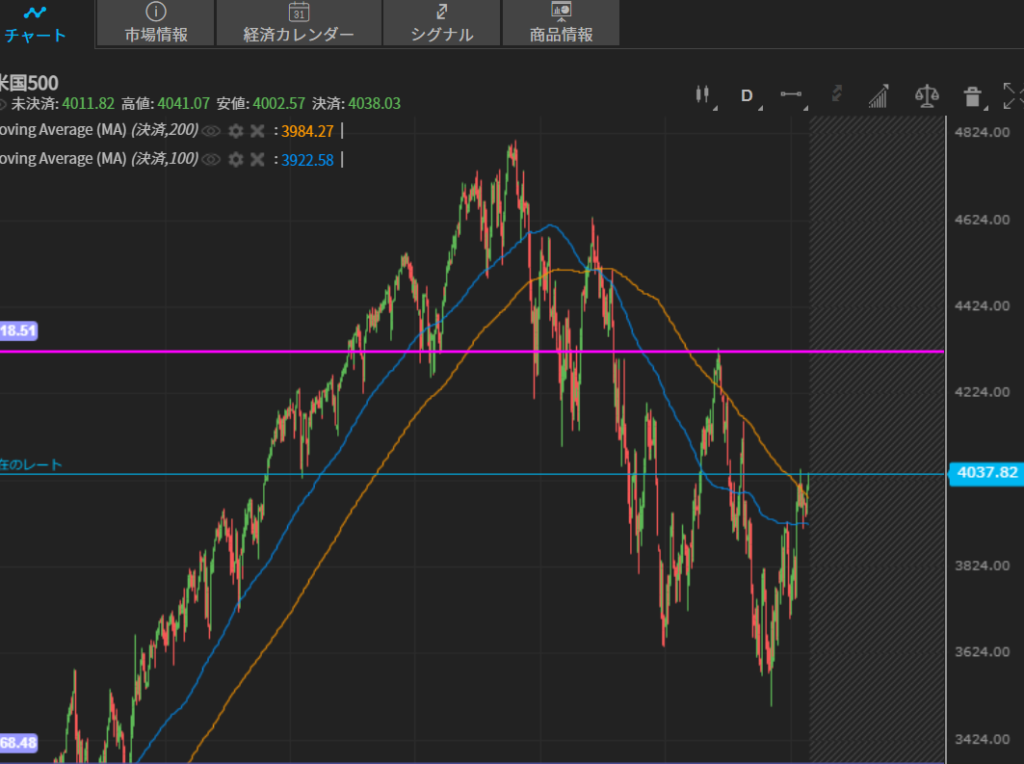The width and height of the screenshot is (1024, 764).
Task: Expand chart to fullscreen with arrows icon
Action: tap(1012, 96)
